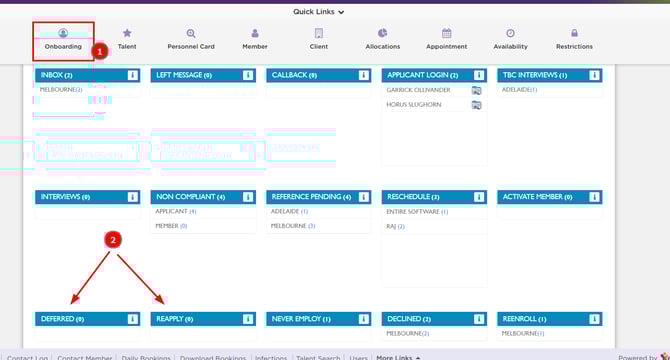Open the Availability clock icon

(x=510, y=33)
